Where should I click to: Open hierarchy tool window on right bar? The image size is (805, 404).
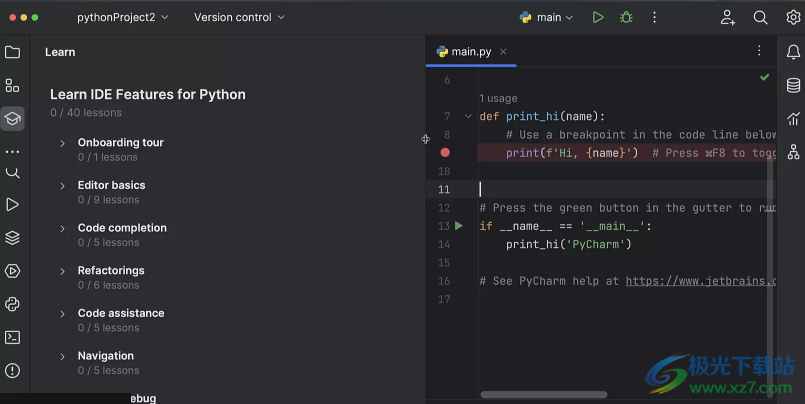click(x=793, y=152)
